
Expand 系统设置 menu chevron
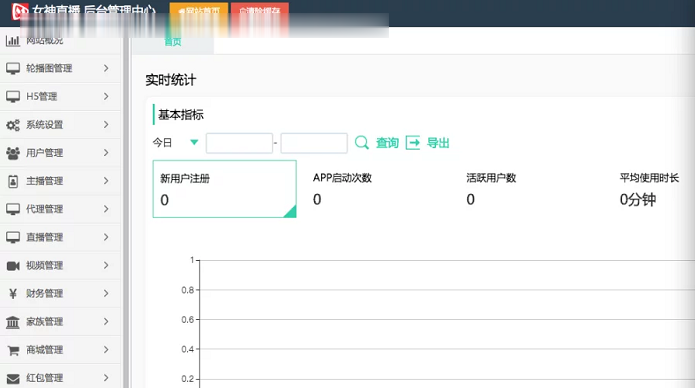[x=106, y=125]
